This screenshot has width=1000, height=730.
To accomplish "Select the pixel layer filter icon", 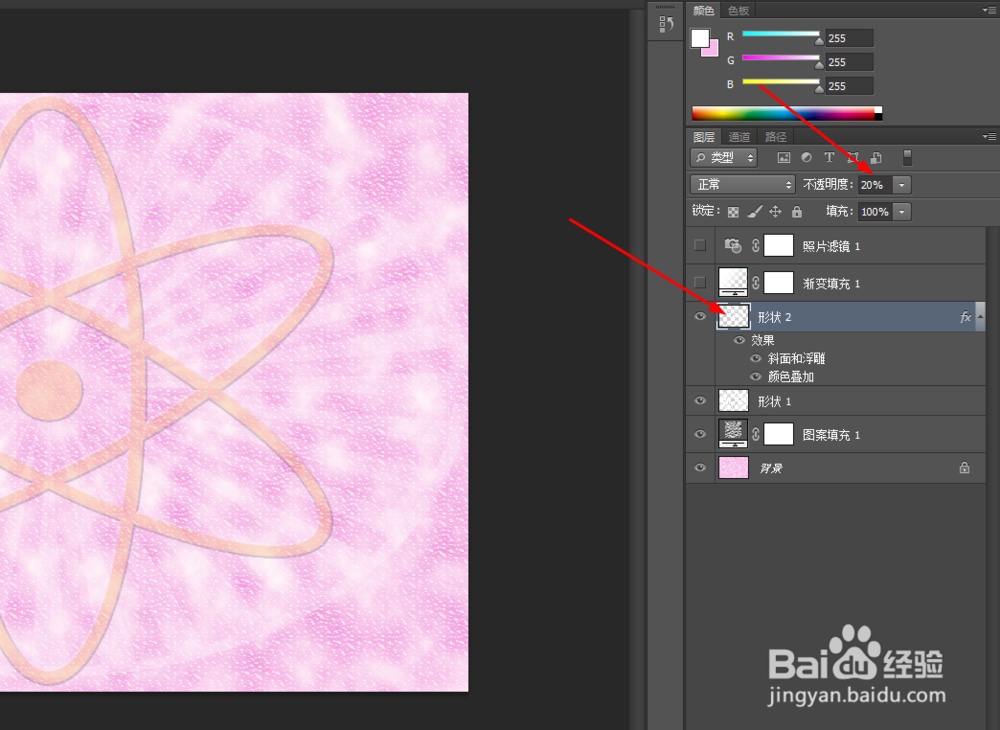I will coord(784,157).
